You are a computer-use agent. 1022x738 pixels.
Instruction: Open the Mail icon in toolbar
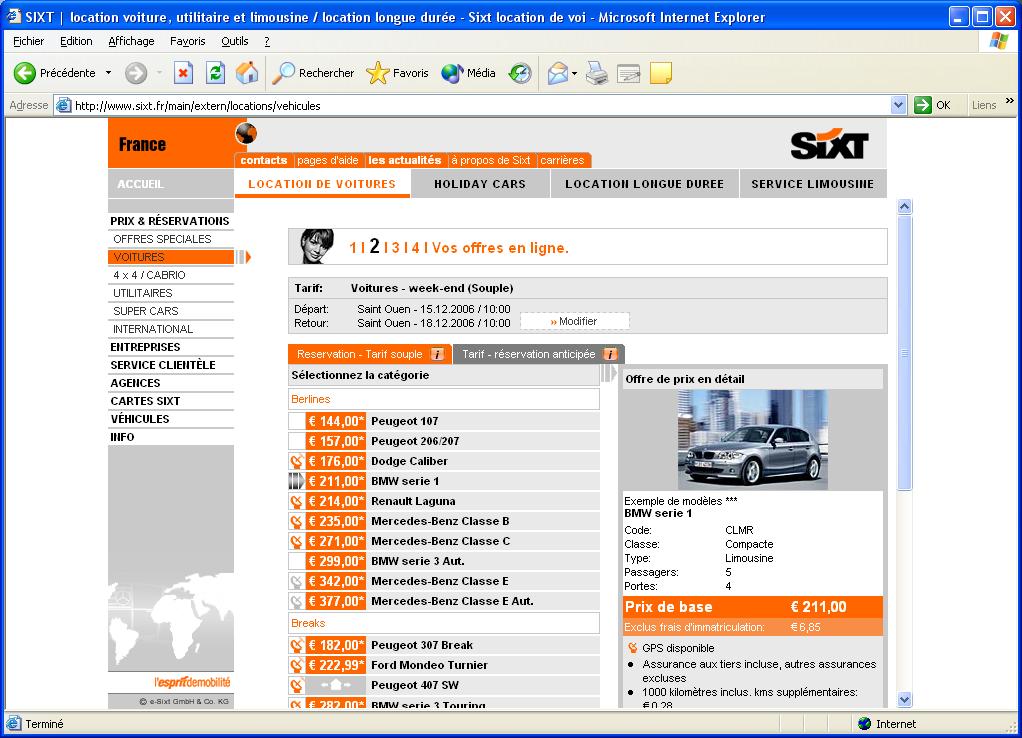pyautogui.click(x=557, y=73)
